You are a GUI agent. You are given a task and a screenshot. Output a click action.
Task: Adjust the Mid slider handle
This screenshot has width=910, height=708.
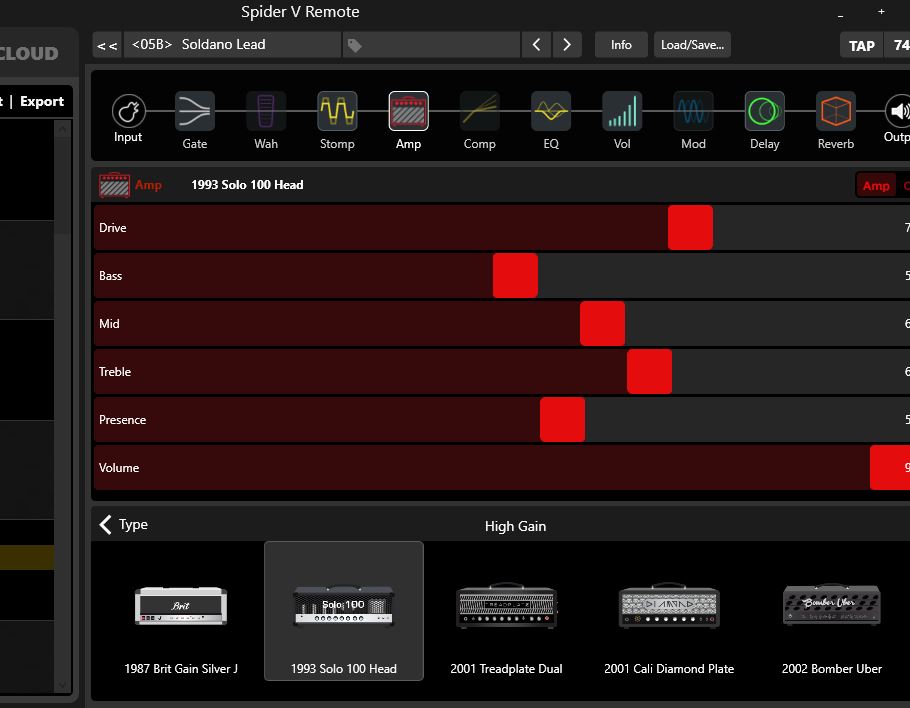tap(602, 324)
